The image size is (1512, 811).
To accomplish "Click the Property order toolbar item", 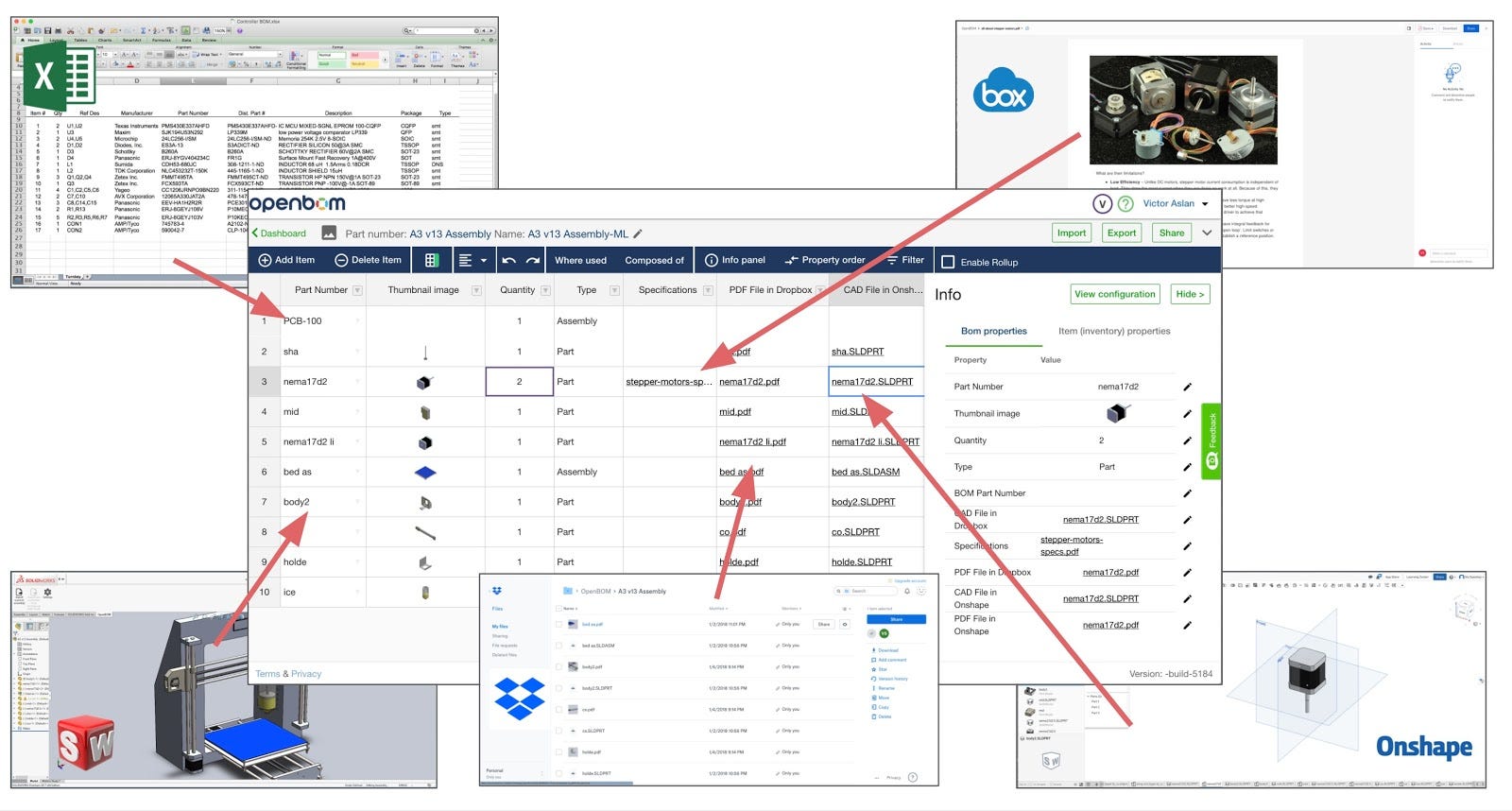I will [x=825, y=260].
